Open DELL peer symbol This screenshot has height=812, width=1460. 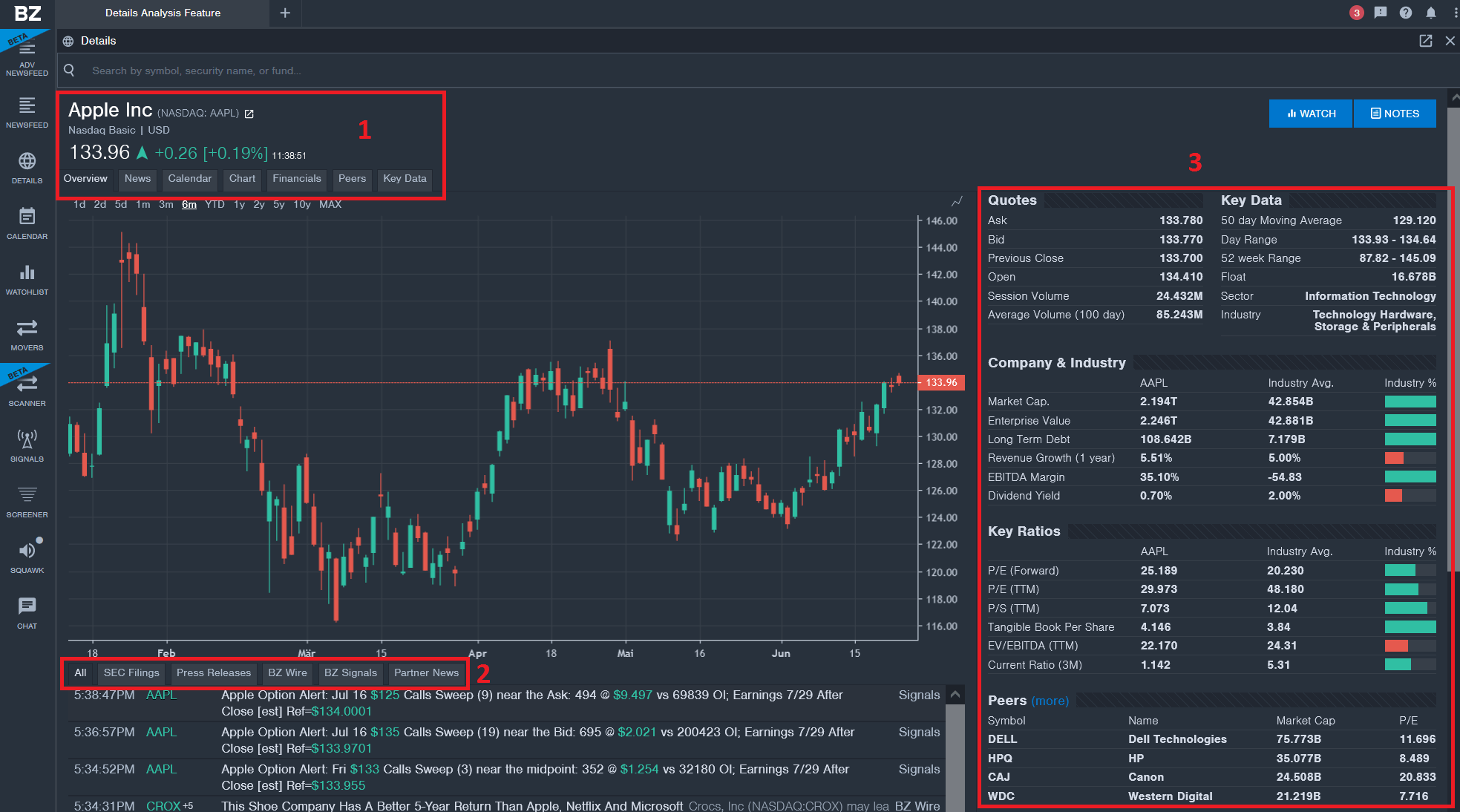1003,739
